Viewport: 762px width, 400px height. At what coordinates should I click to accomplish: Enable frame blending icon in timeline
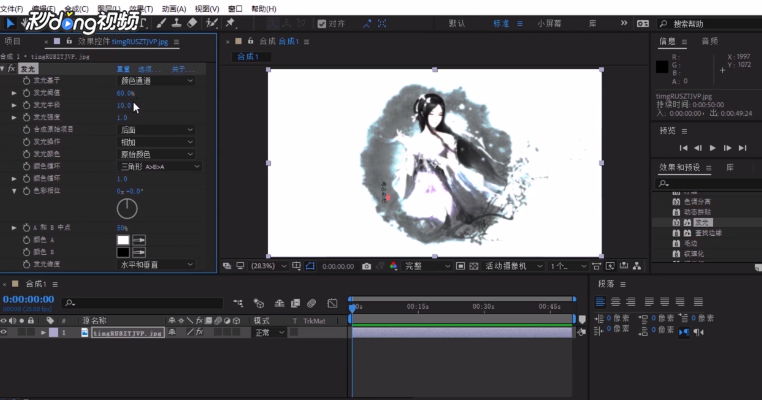(295, 303)
